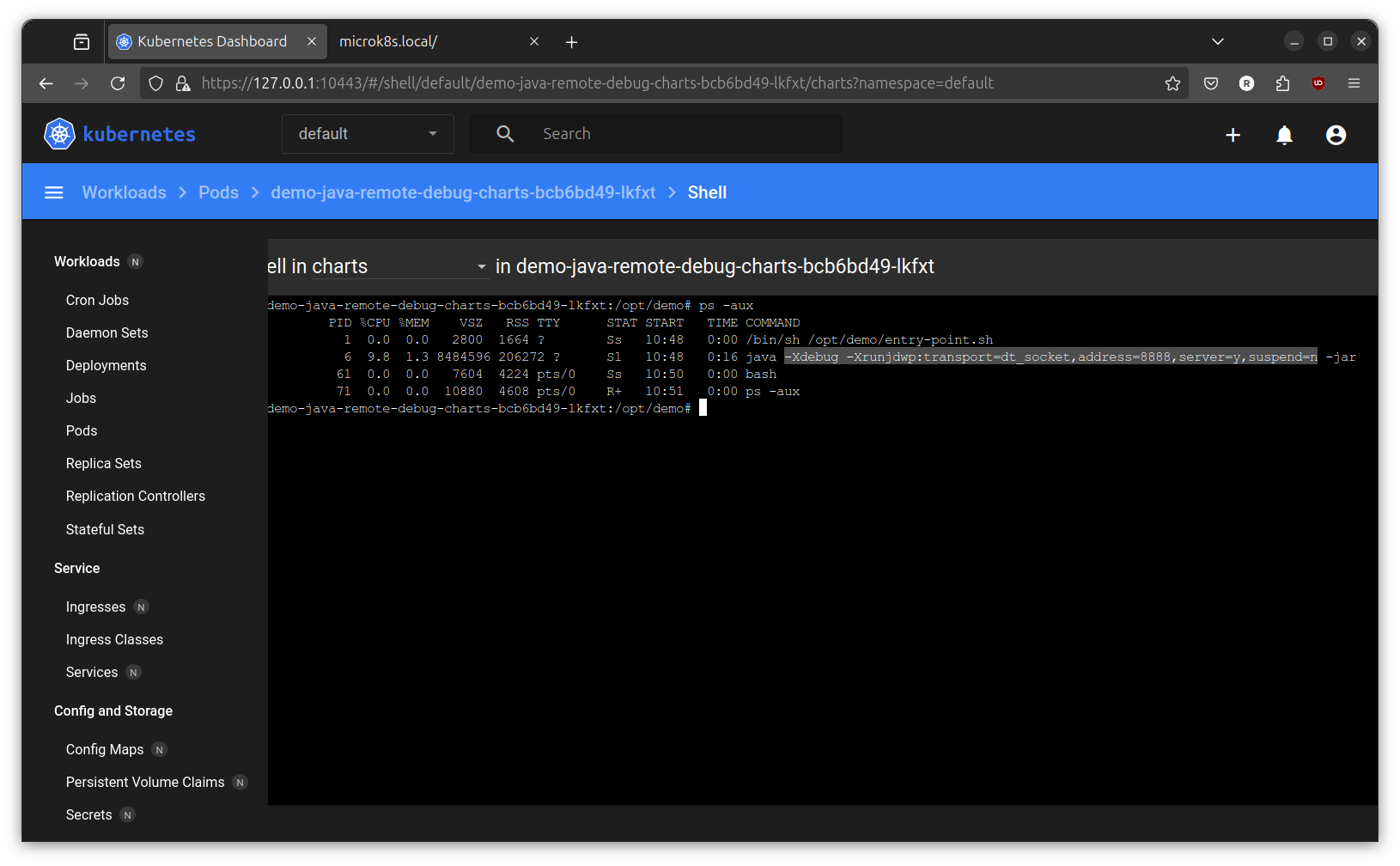Click the terminal prompt cursor line

(x=486, y=408)
